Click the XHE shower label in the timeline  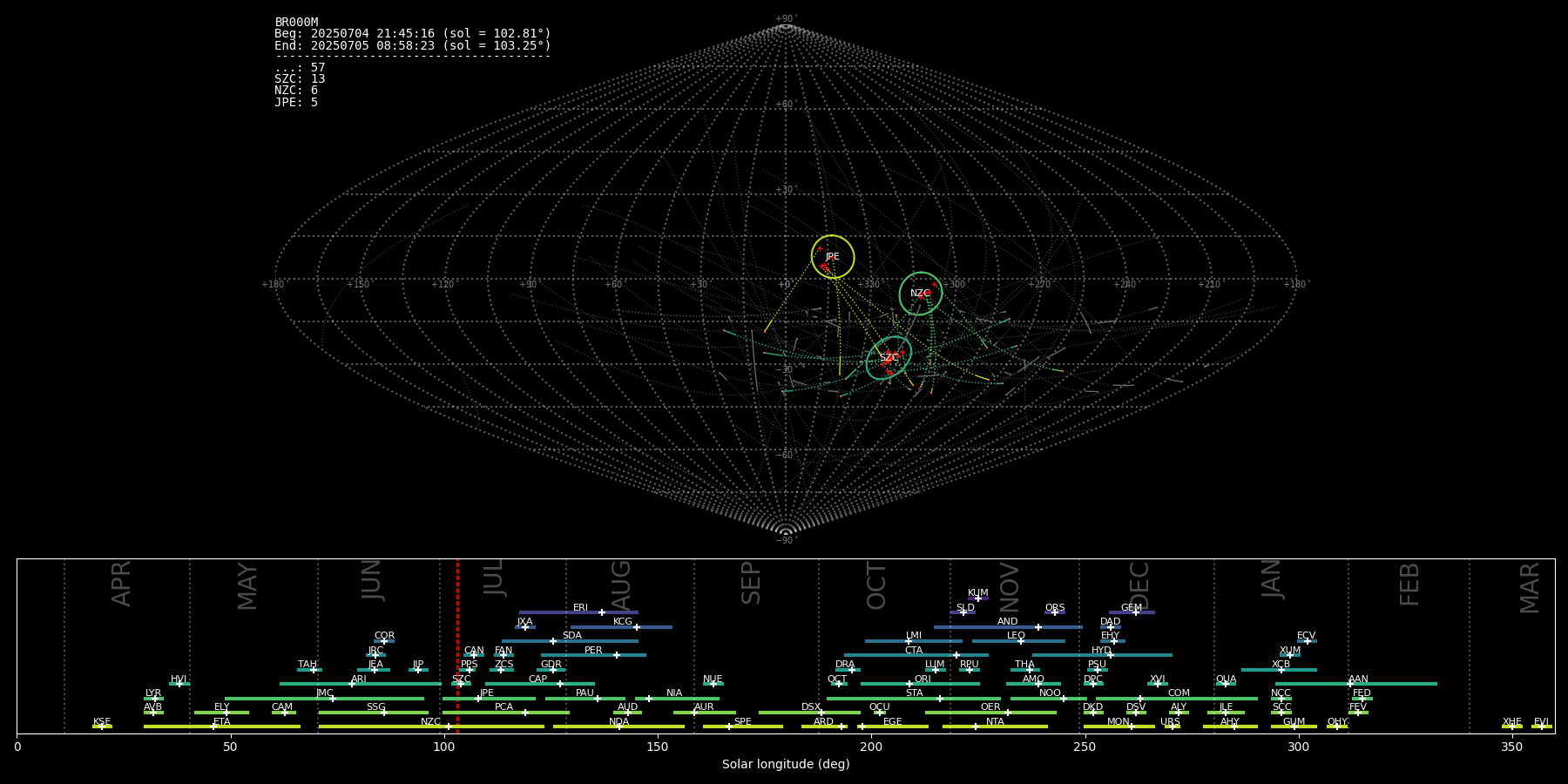1511,722
